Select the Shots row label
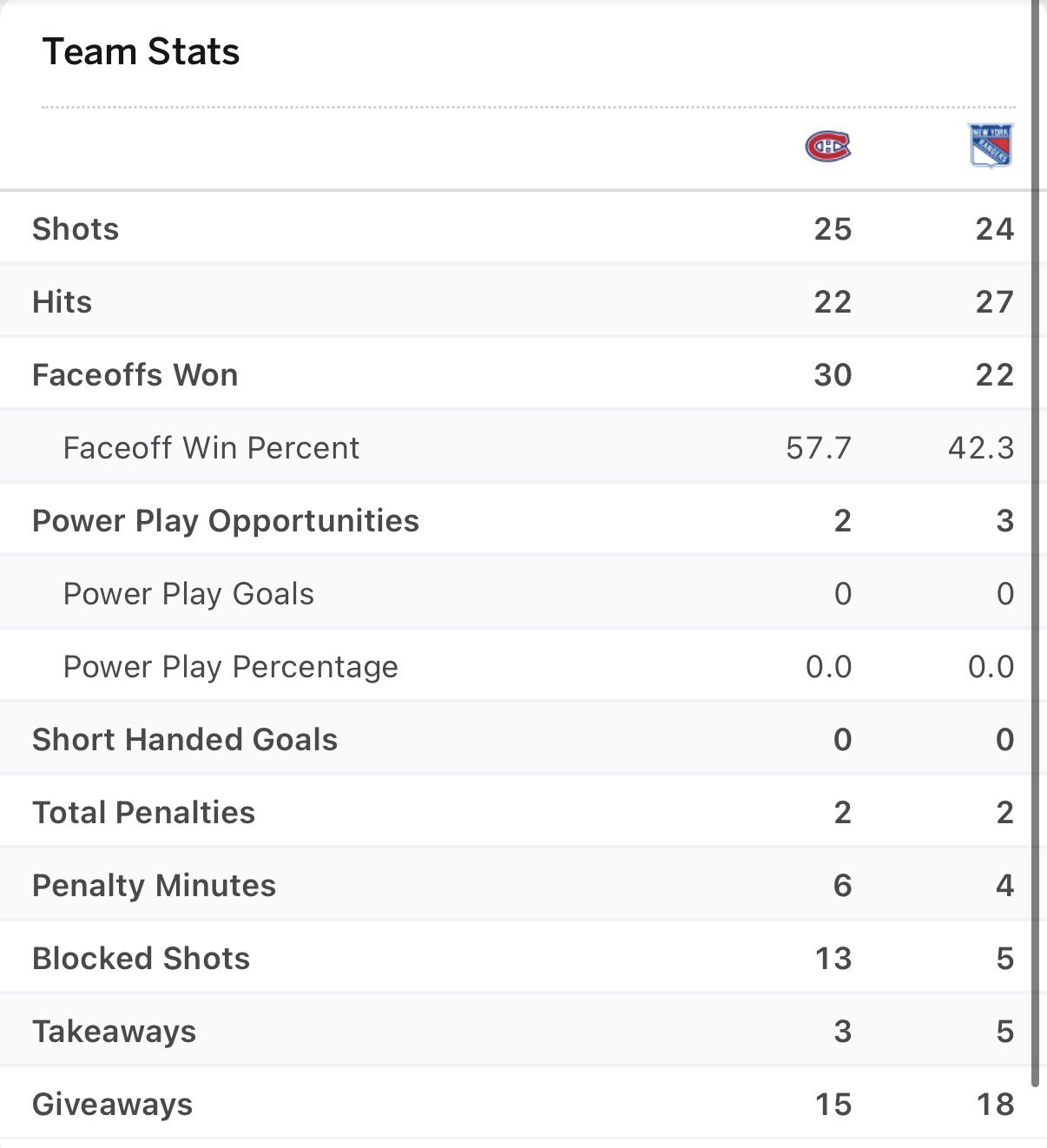Screen dimensions: 1047x1148 coord(76,229)
